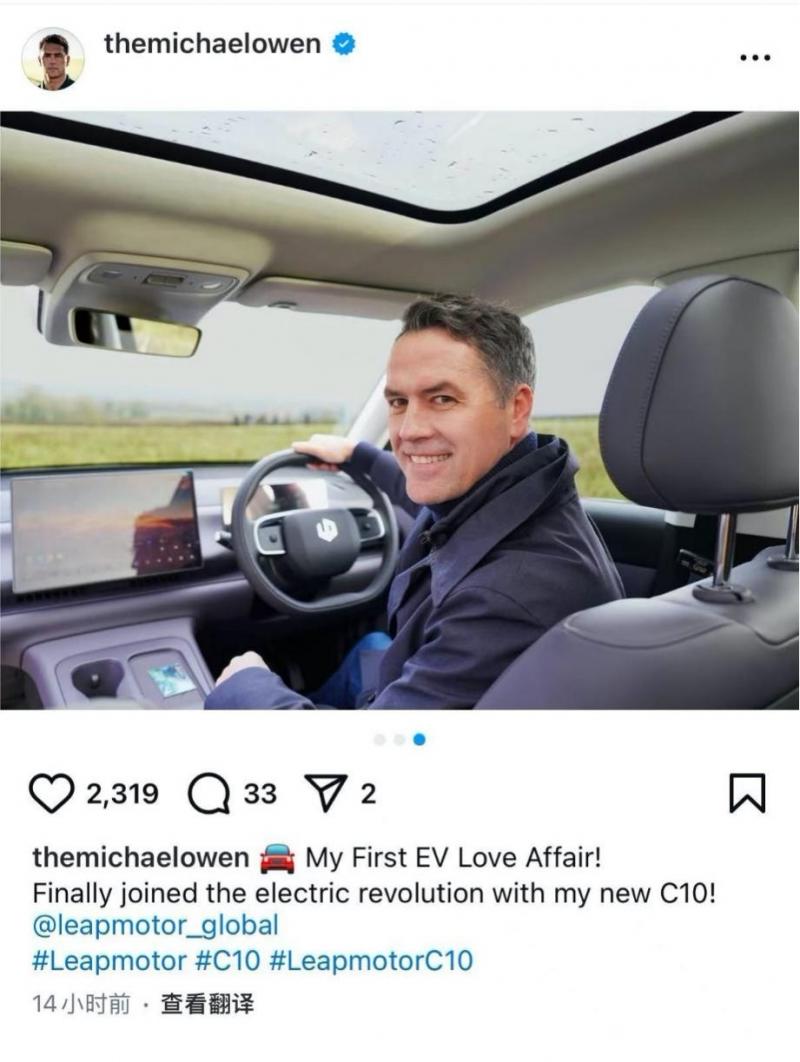The width and height of the screenshot is (800, 1062).
Task: Open themichaelowen username in caption
Action: click(x=140, y=857)
